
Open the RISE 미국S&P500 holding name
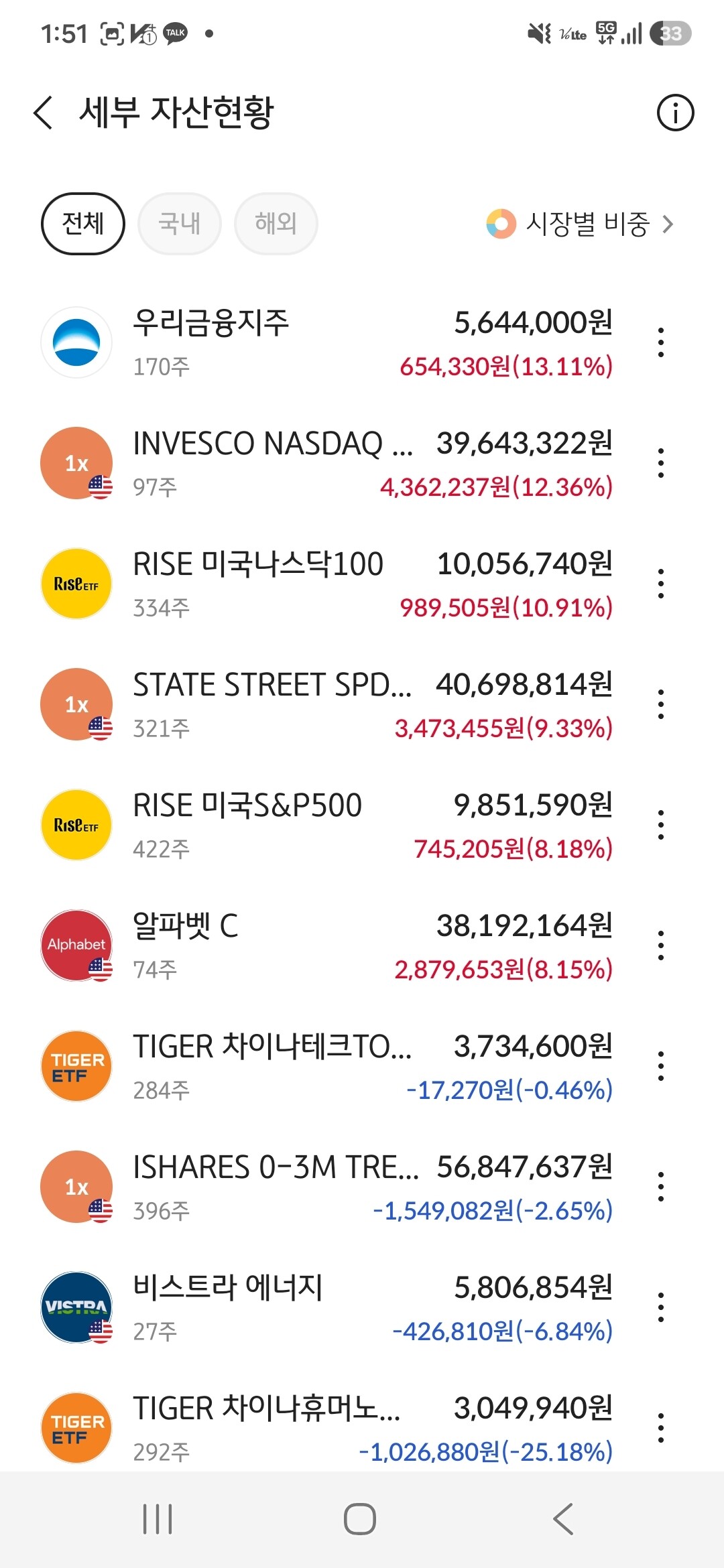(247, 805)
